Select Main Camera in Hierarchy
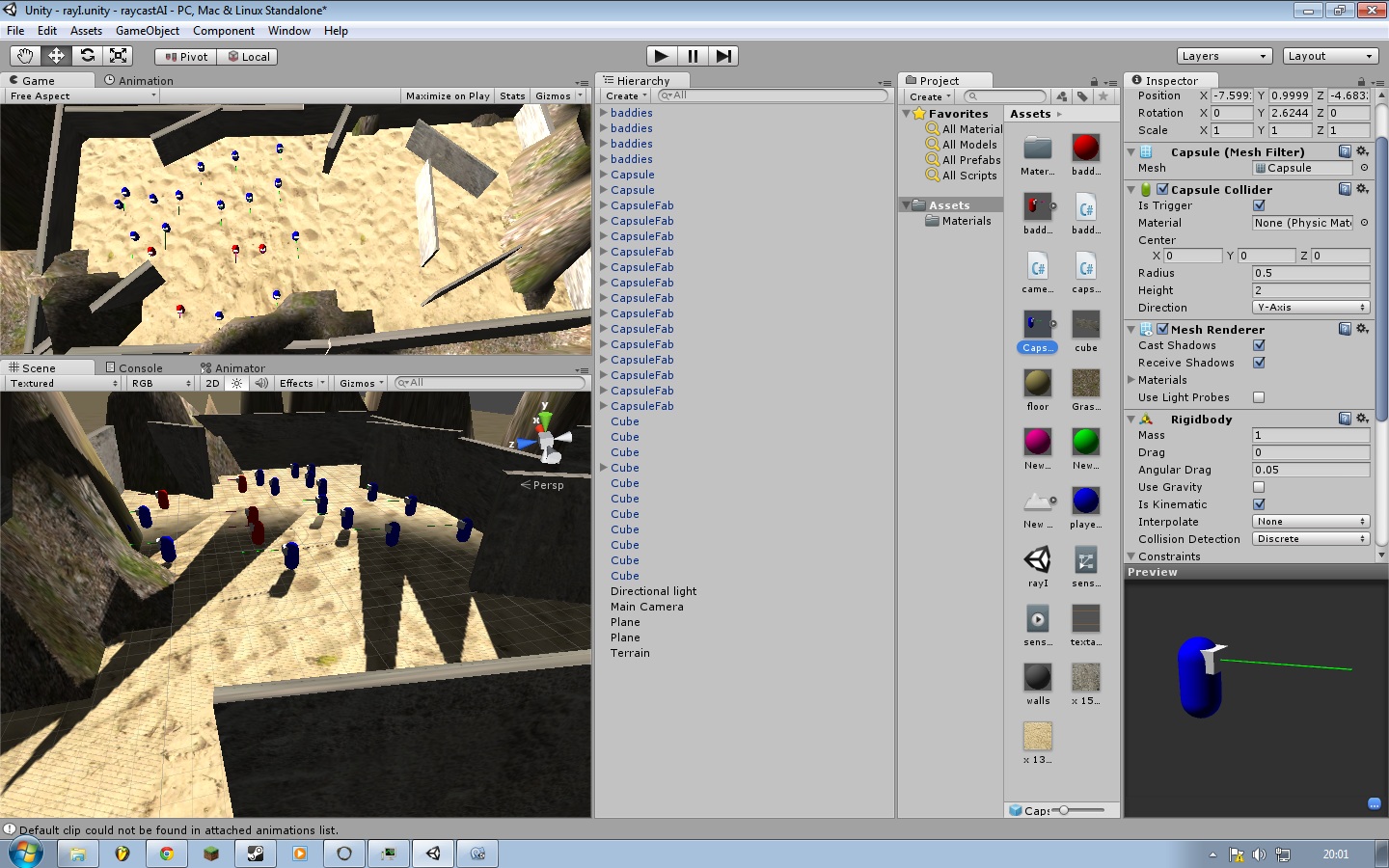 (646, 607)
